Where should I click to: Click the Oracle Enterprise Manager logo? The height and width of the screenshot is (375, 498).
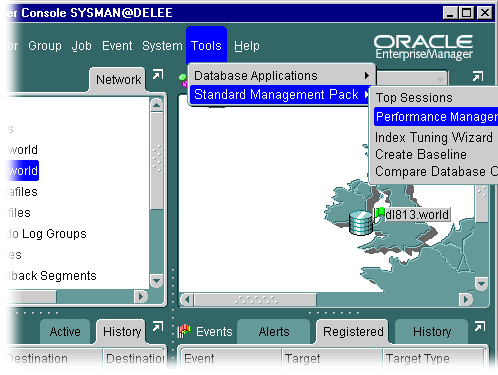(423, 48)
